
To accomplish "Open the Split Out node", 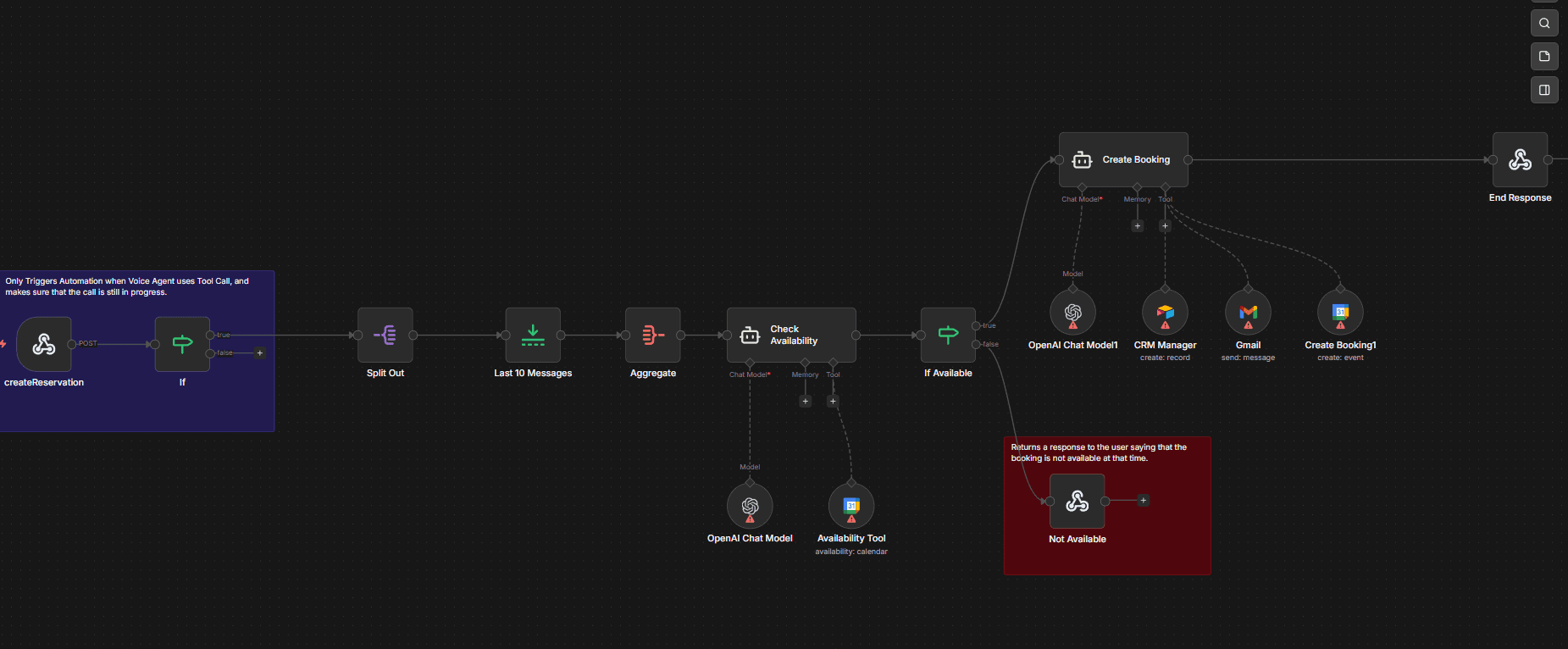I will (385, 335).
